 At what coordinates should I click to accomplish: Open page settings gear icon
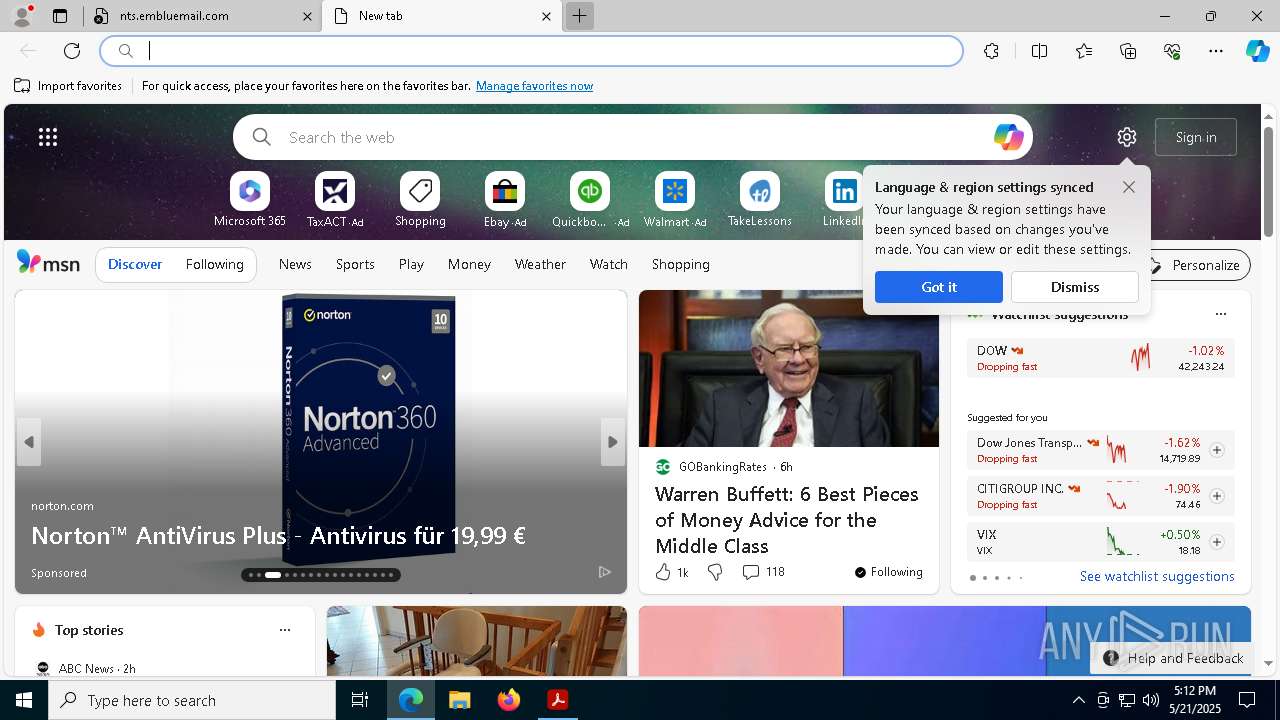coord(1127,137)
